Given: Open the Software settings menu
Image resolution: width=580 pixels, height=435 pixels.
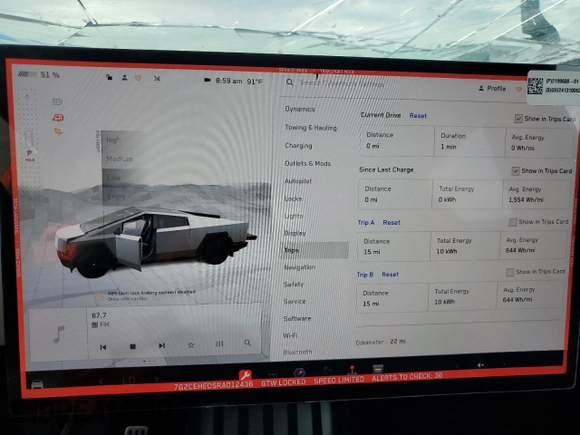Looking at the screenshot, I should point(297,318).
